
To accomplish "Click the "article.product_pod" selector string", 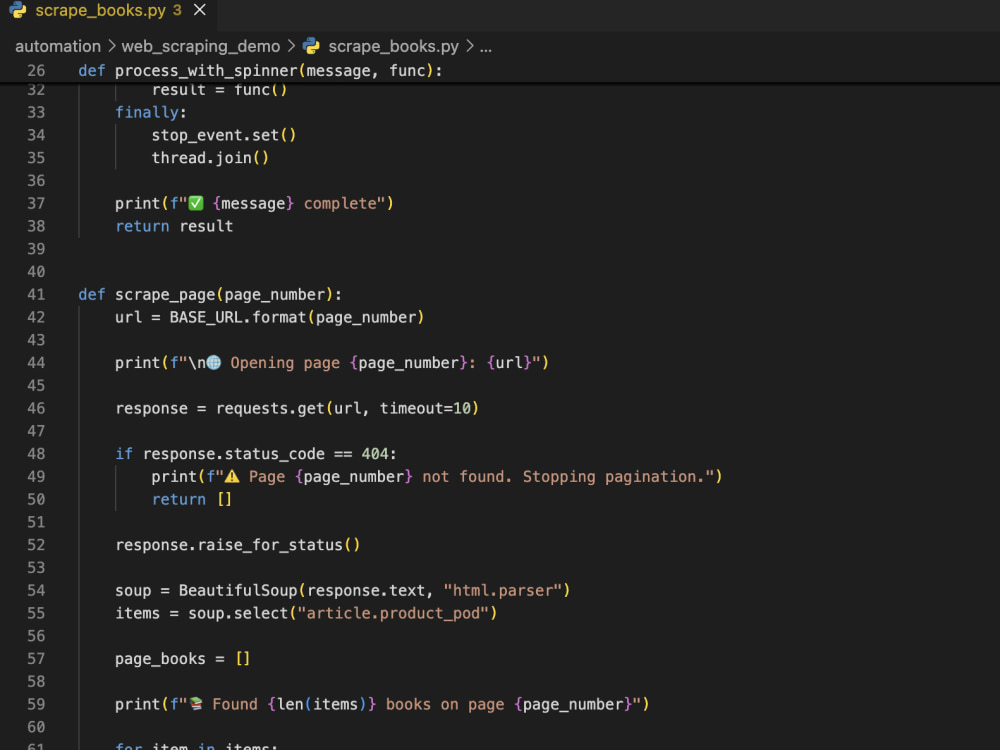I will point(393,614).
